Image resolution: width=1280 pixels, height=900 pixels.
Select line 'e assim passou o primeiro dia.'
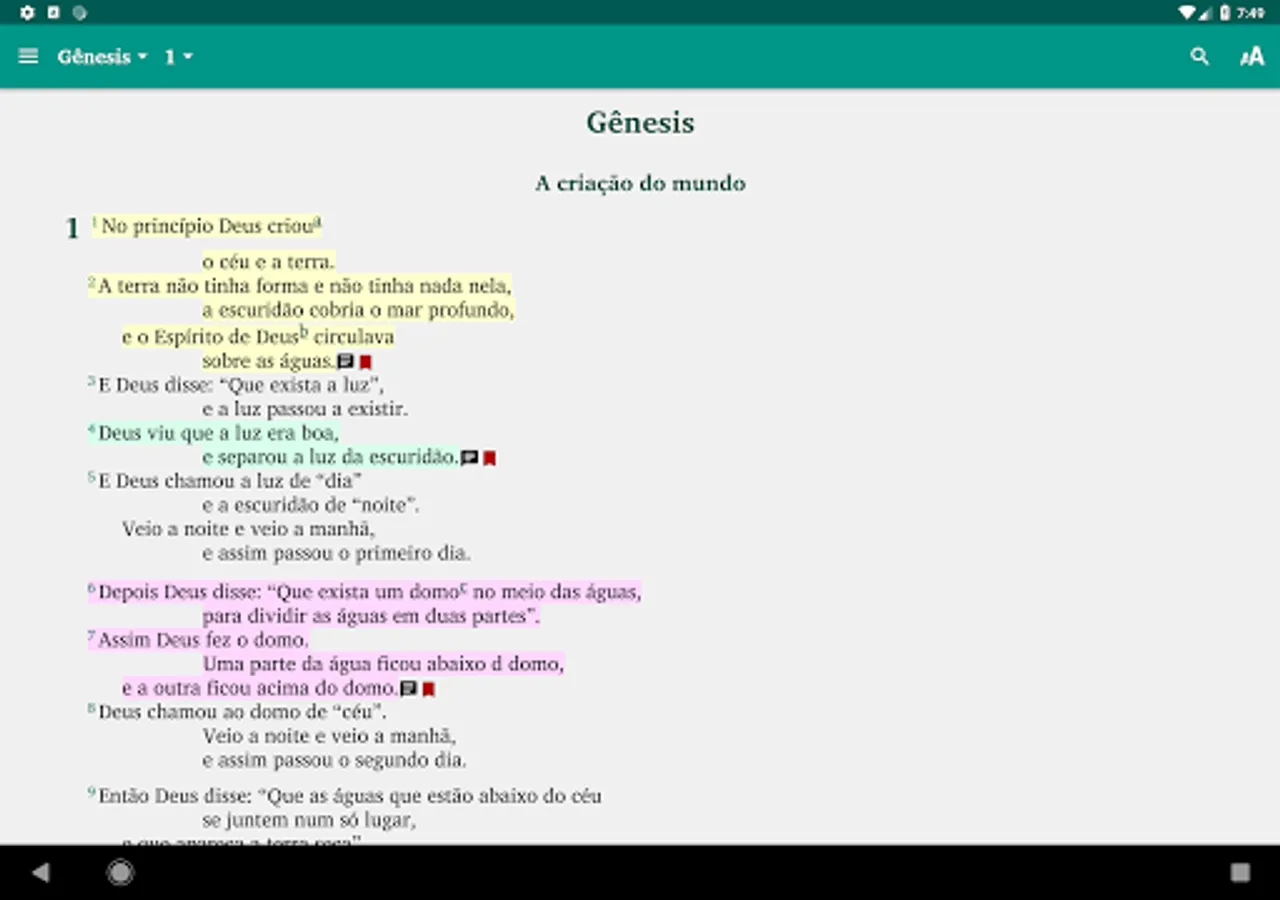336,553
